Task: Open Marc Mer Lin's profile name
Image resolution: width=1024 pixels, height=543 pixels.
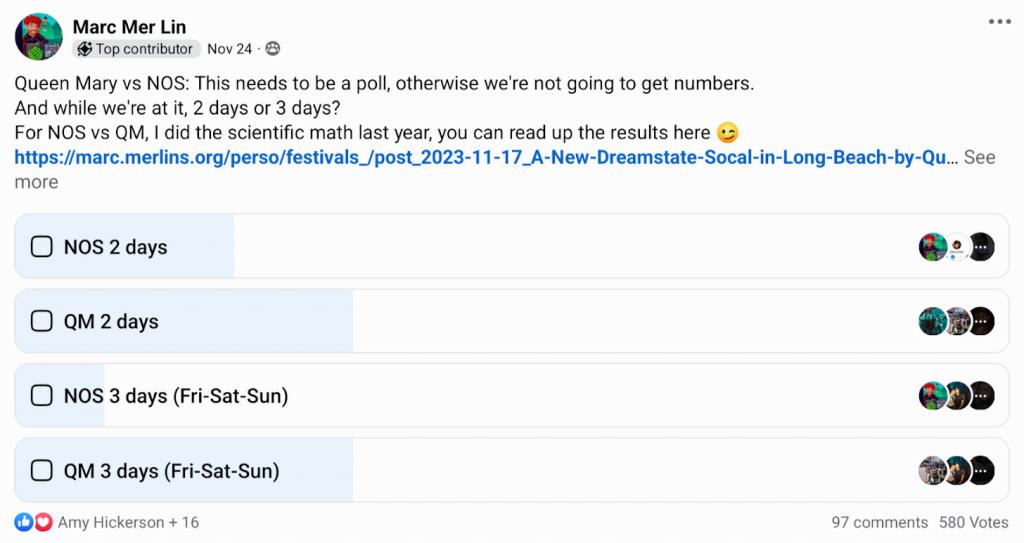Action: pyautogui.click(x=129, y=27)
